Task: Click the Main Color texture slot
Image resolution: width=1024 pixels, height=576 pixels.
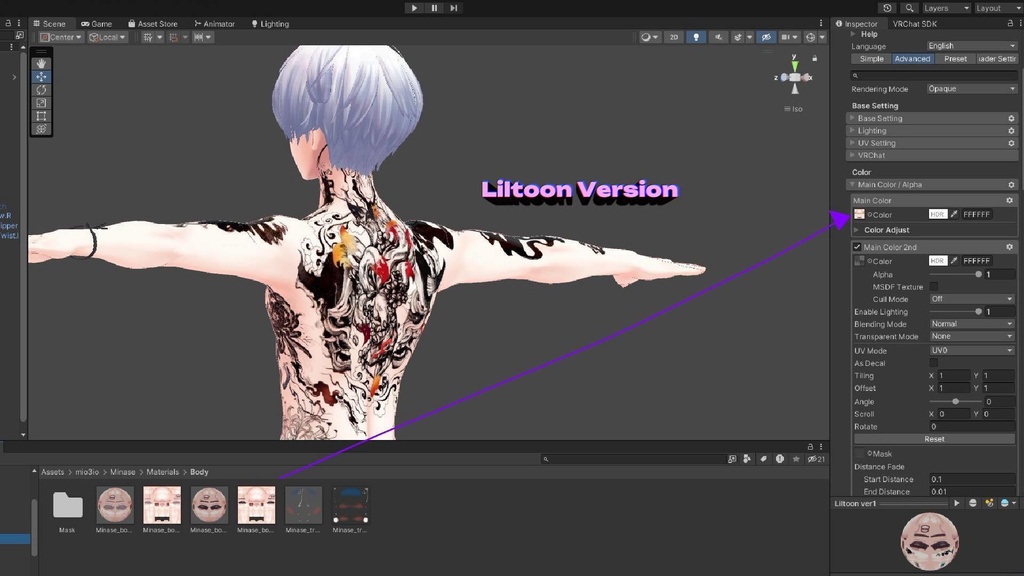Action: (859, 214)
